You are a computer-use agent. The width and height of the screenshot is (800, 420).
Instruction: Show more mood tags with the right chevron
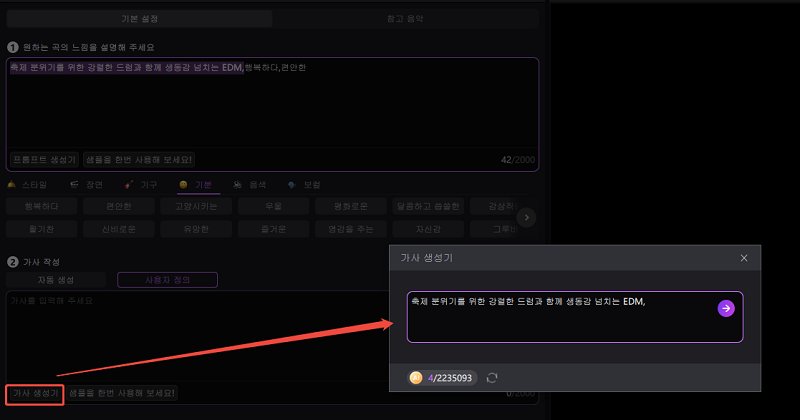(526, 217)
